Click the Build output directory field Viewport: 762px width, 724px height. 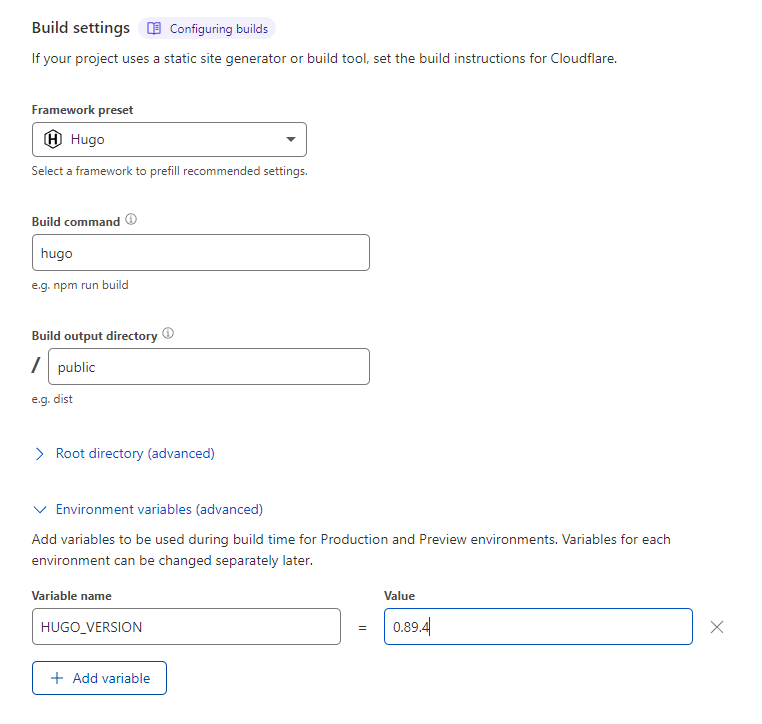point(208,367)
